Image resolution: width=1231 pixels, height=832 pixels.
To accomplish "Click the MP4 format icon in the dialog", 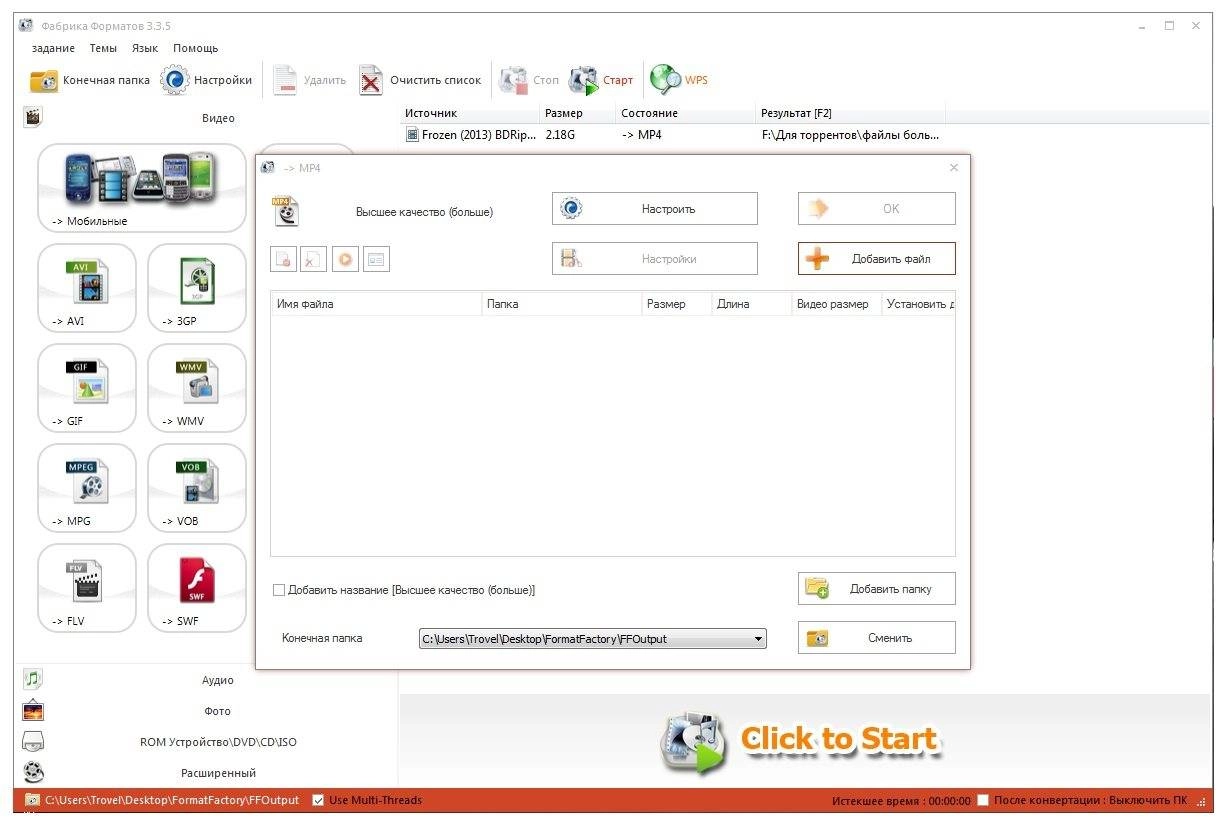I will click(x=285, y=211).
